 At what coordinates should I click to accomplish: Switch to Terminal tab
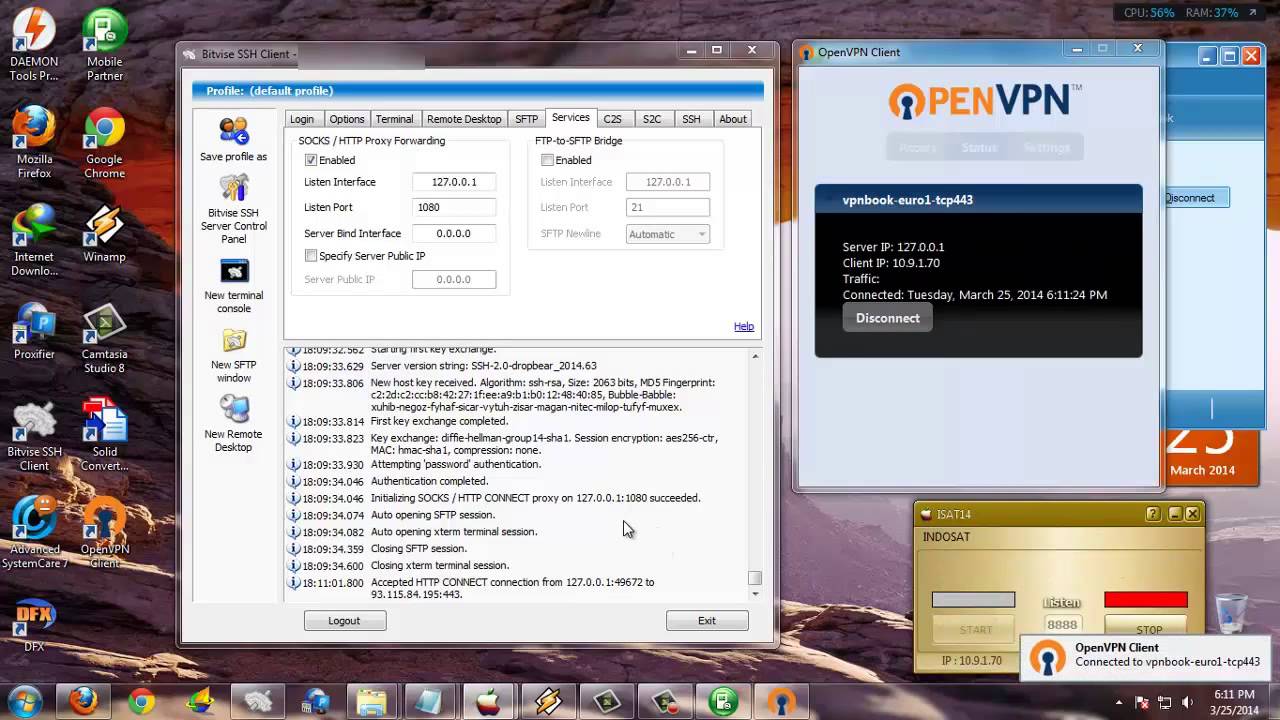[x=394, y=119]
